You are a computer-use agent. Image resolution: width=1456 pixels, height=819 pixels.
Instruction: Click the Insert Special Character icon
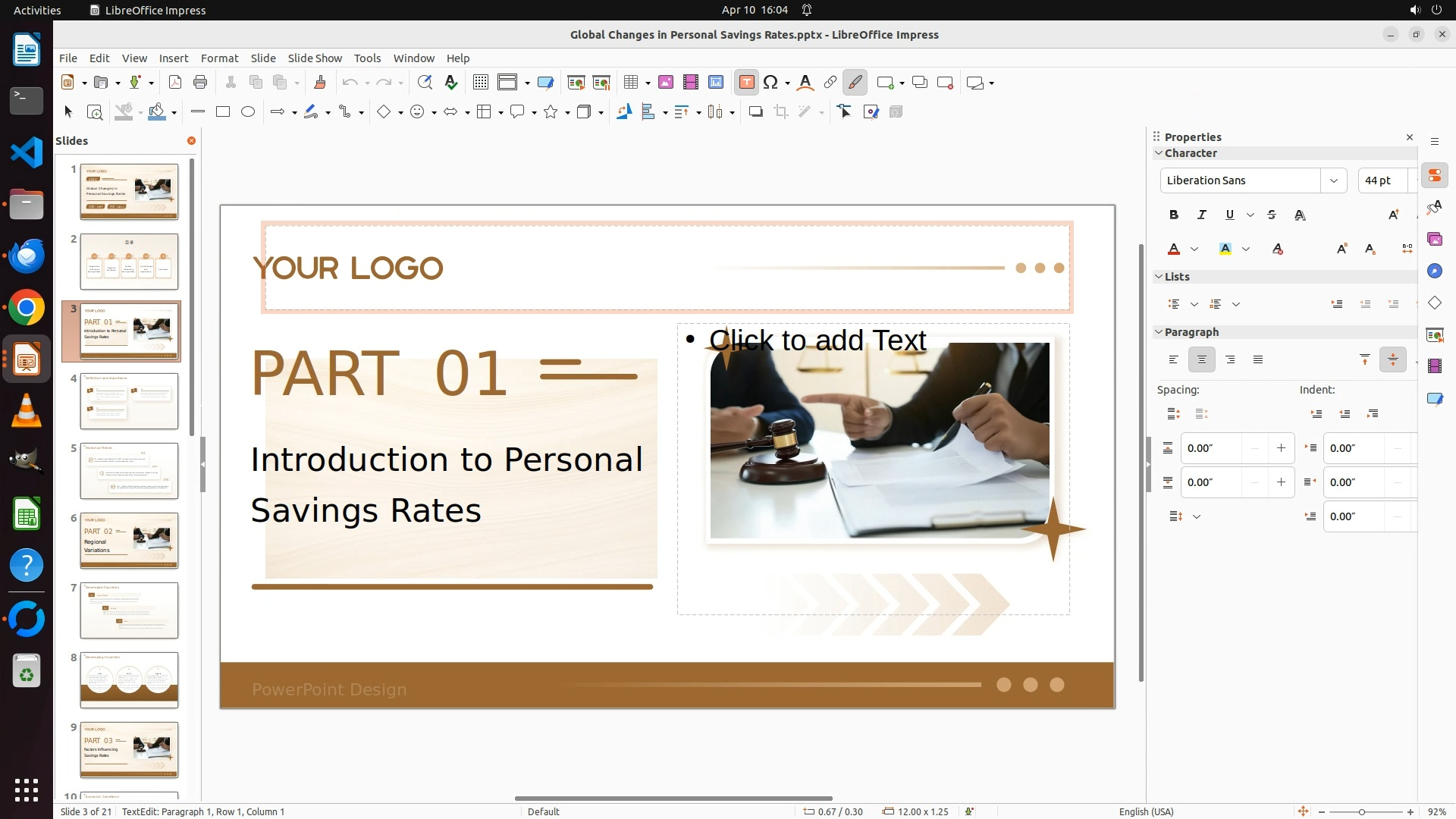click(771, 83)
